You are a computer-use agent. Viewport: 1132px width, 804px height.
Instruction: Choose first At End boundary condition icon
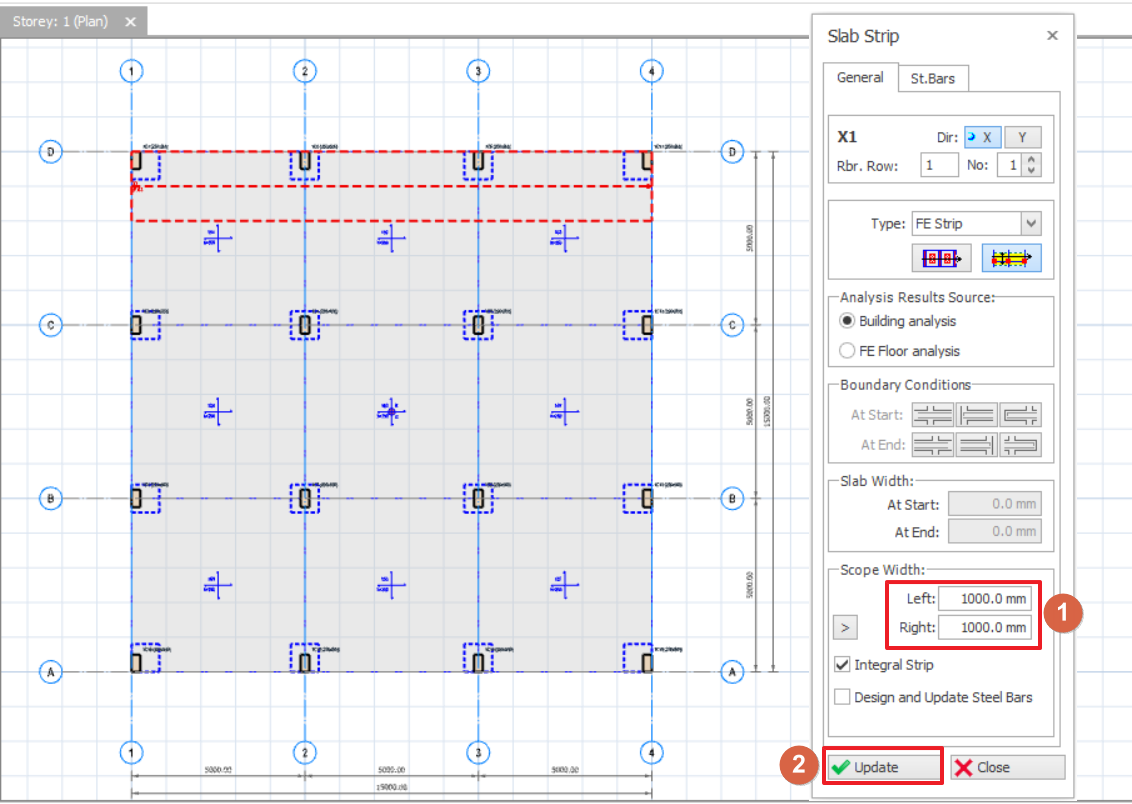932,445
